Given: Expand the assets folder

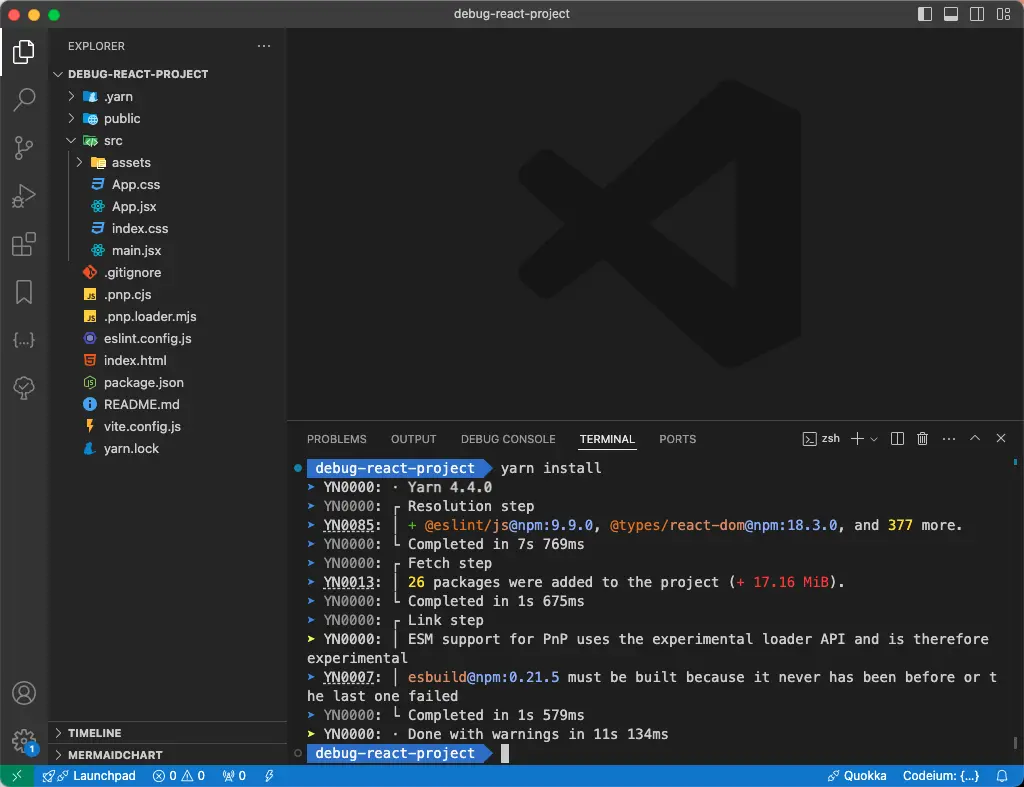Looking at the screenshot, I should [x=130, y=162].
